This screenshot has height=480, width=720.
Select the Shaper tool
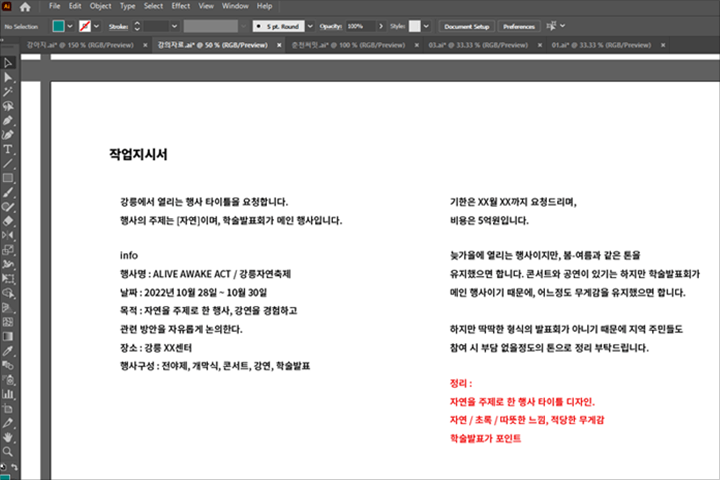(x=8, y=207)
